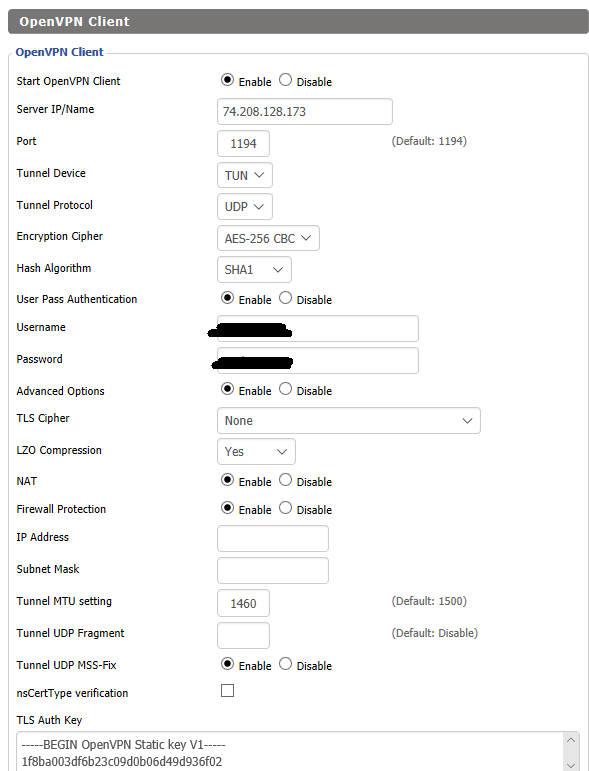Click the Password input field
The height and width of the screenshot is (771, 589).
[x=318, y=360]
